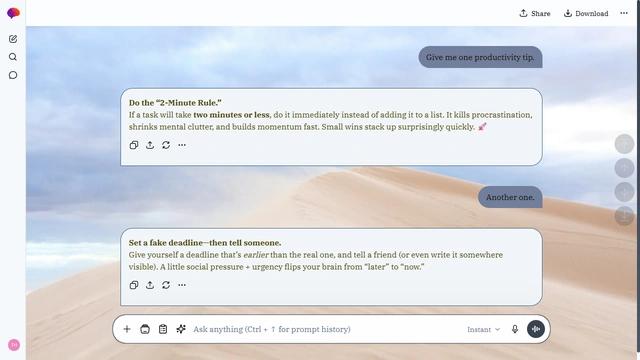Open the search chats icon

(13, 57)
